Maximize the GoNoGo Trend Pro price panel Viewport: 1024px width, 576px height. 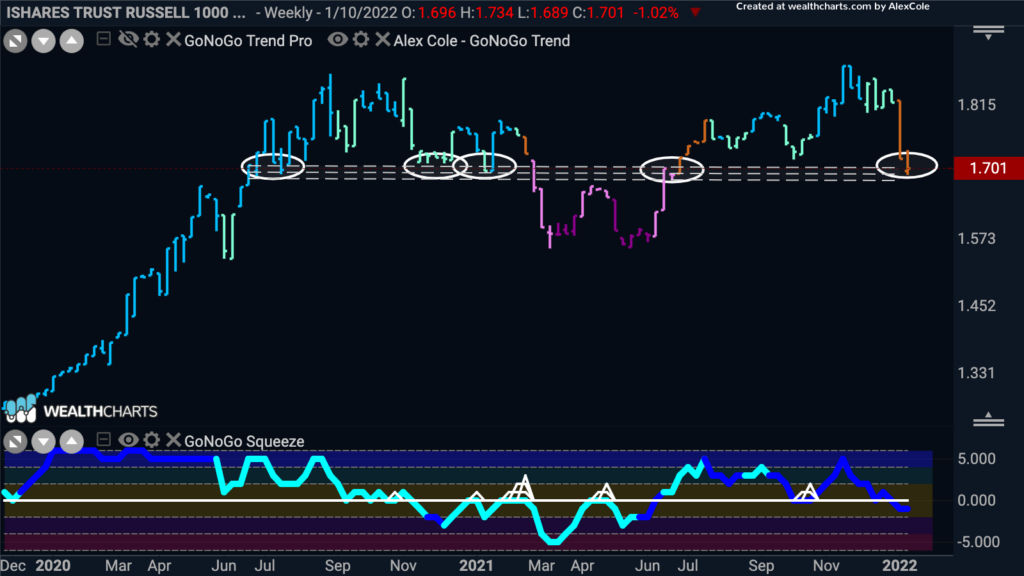click(x=15, y=41)
